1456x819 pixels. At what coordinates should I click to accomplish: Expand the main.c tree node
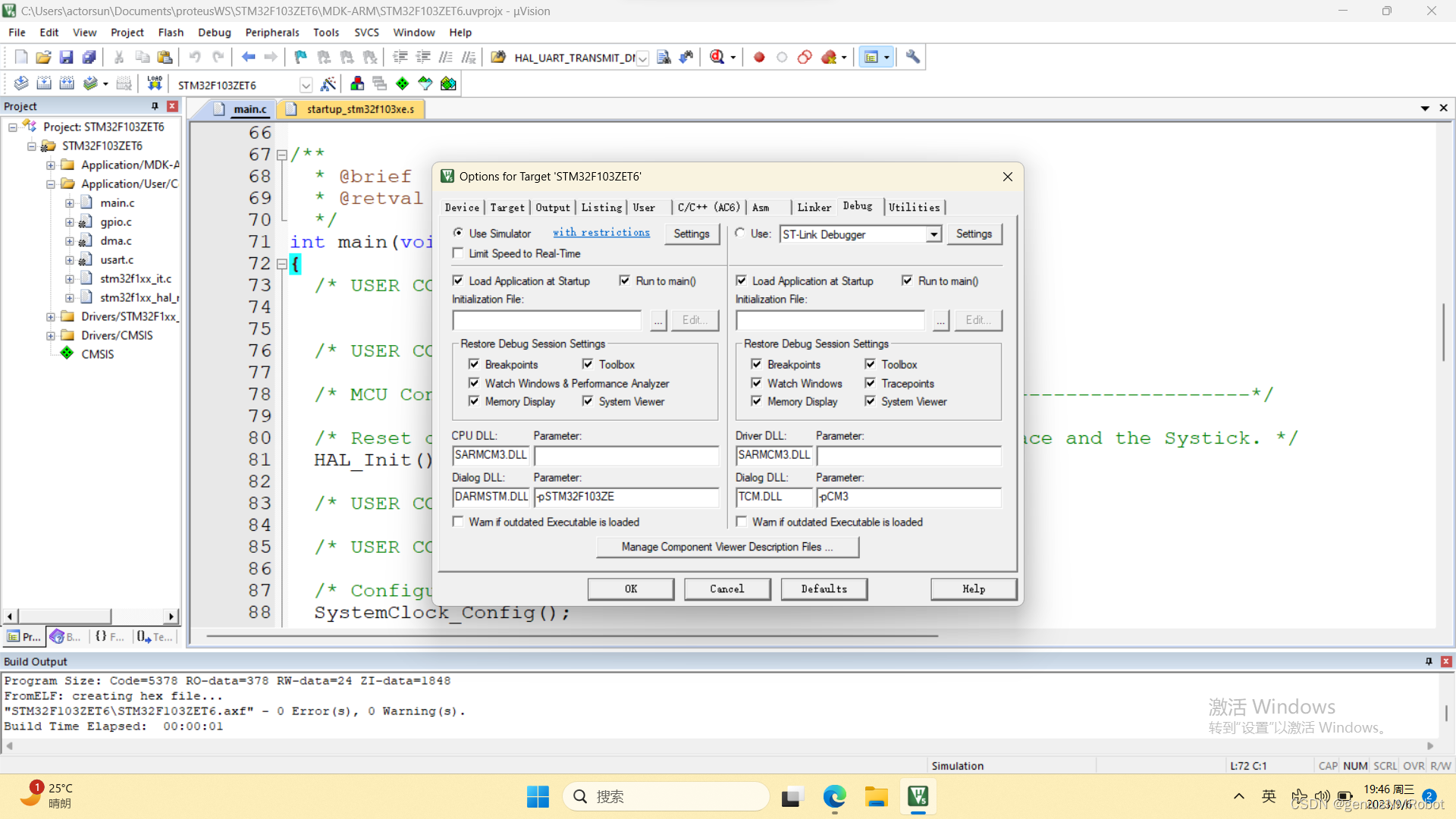[70, 202]
